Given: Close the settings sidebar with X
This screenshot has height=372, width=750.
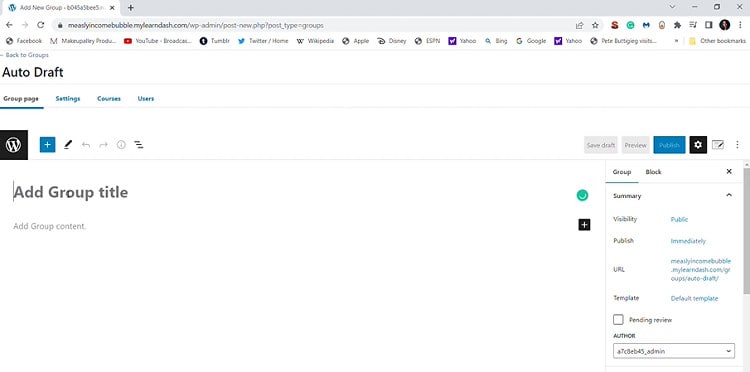Looking at the screenshot, I should (729, 171).
